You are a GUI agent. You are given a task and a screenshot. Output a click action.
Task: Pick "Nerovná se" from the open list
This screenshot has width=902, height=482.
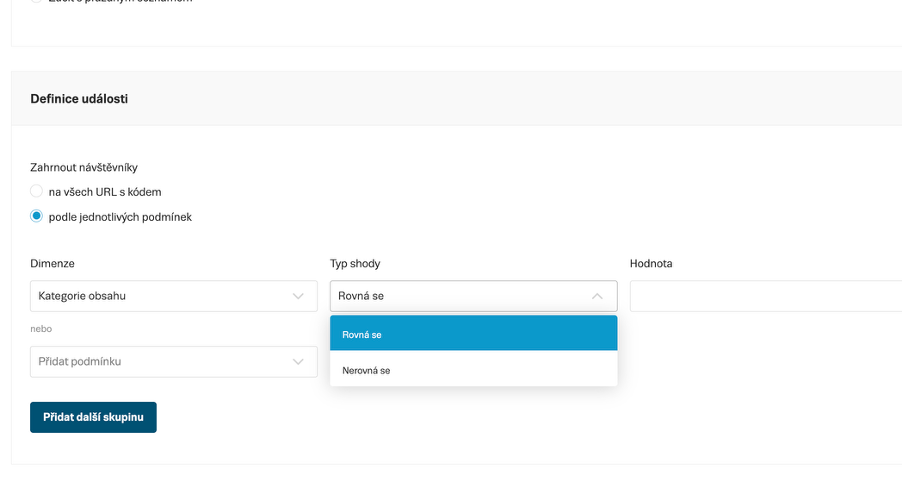coord(473,370)
